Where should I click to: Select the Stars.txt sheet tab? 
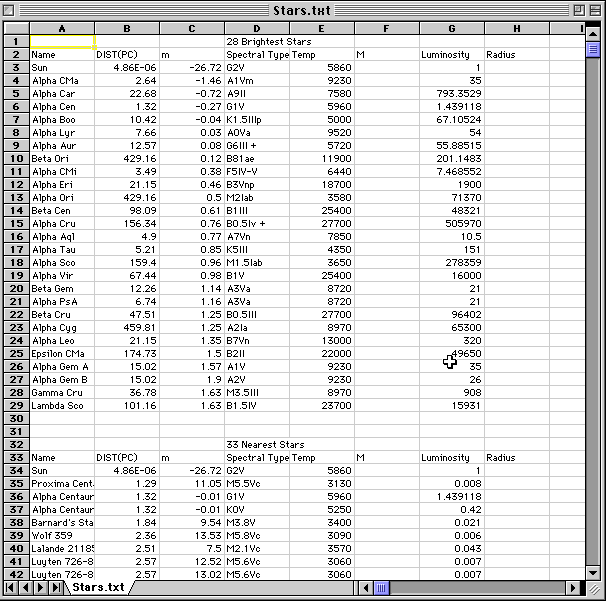click(98, 587)
